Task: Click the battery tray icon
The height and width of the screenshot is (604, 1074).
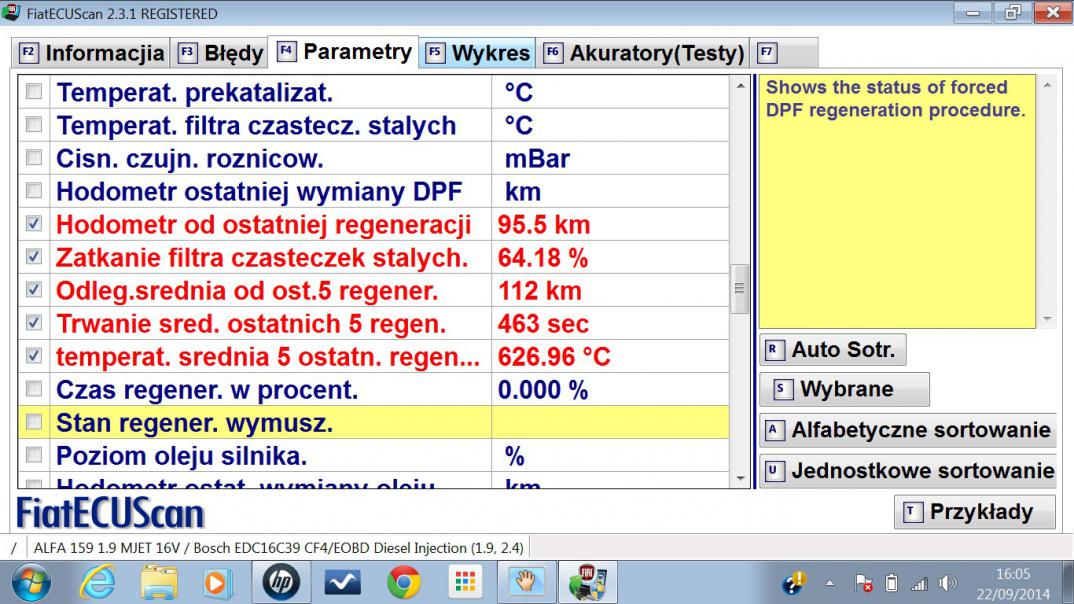Action: click(890, 583)
